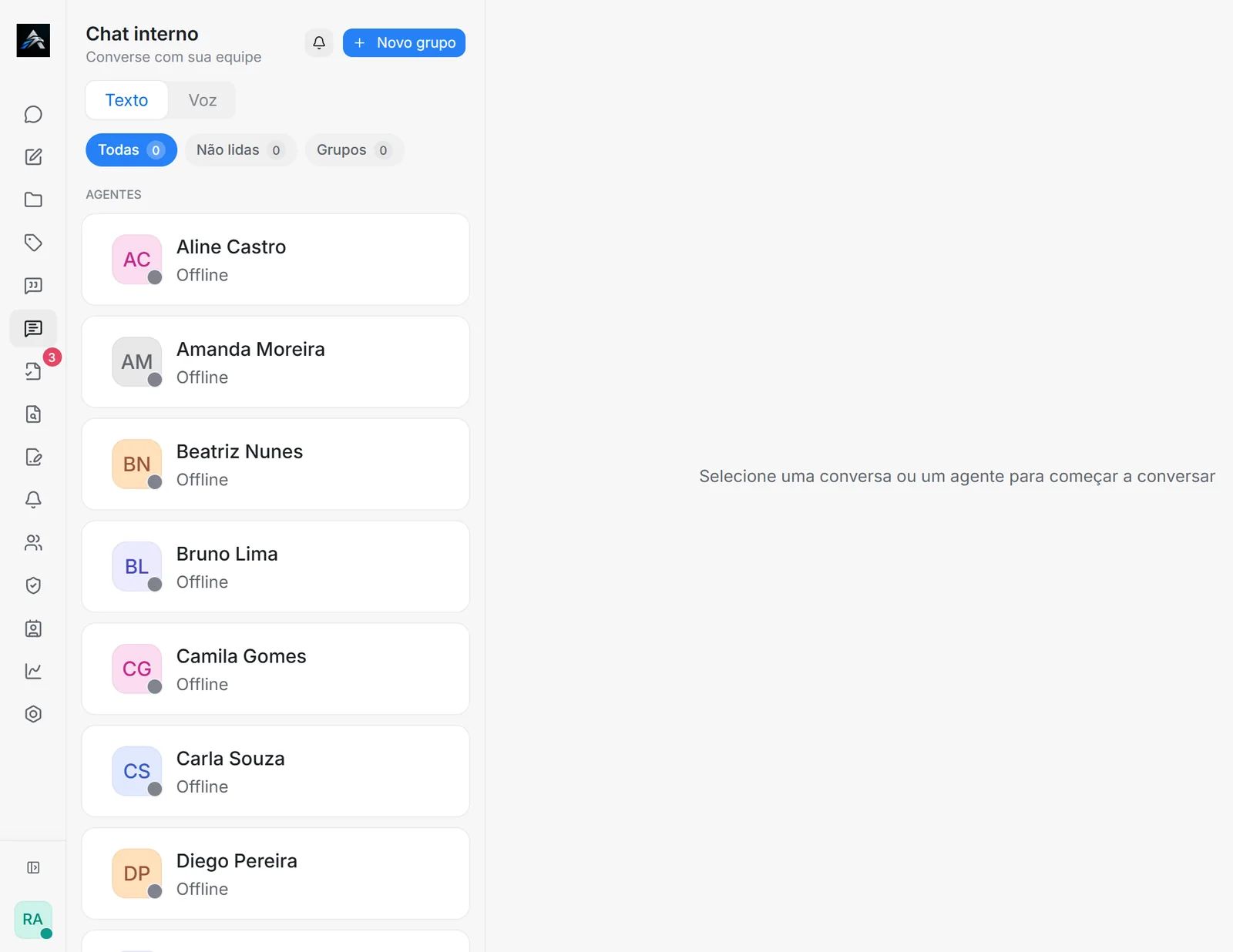This screenshot has width=1233, height=952.
Task: Open the RA user profile avatar
Action: 33,920
